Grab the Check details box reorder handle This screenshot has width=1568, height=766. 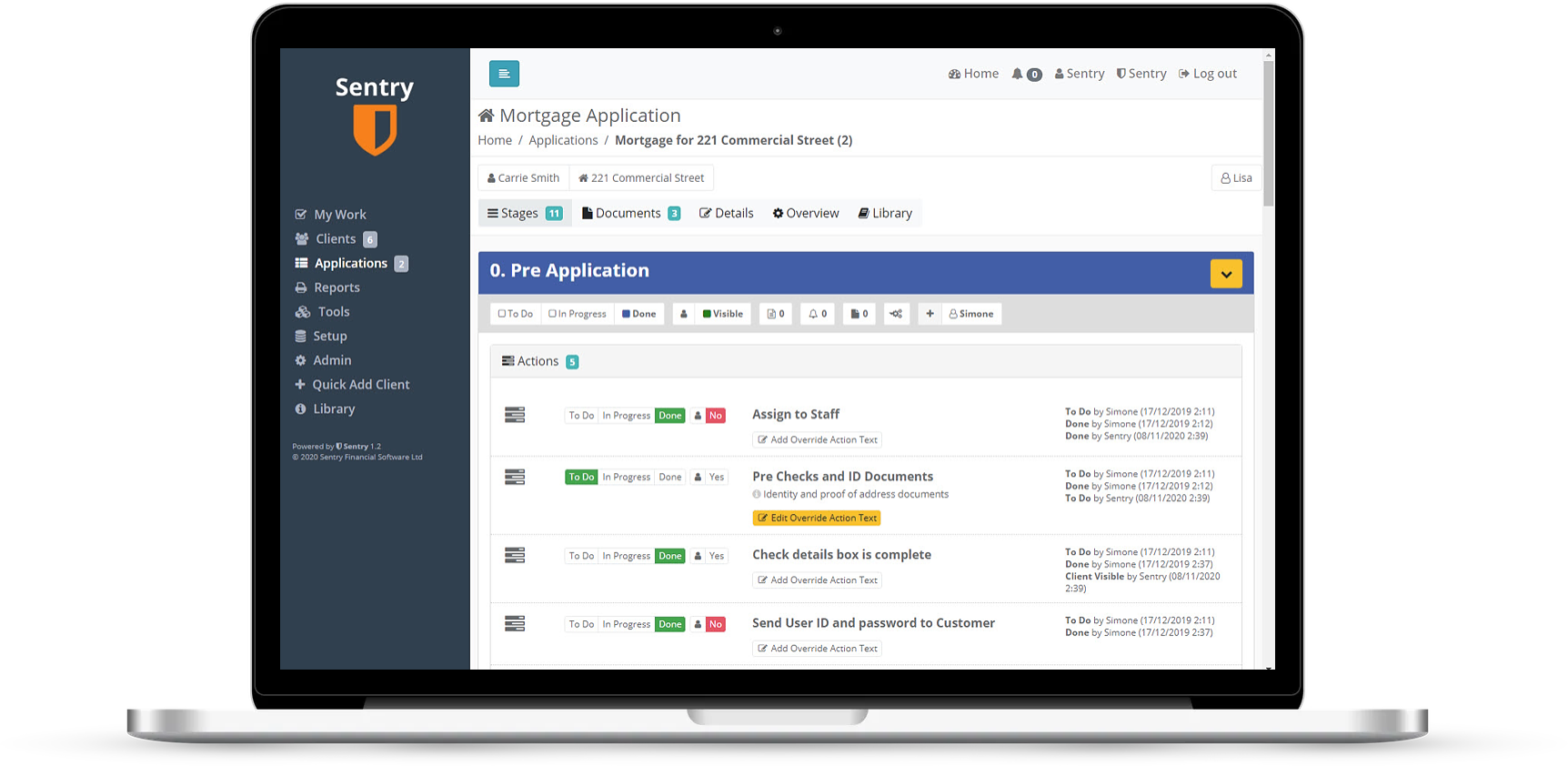point(515,555)
